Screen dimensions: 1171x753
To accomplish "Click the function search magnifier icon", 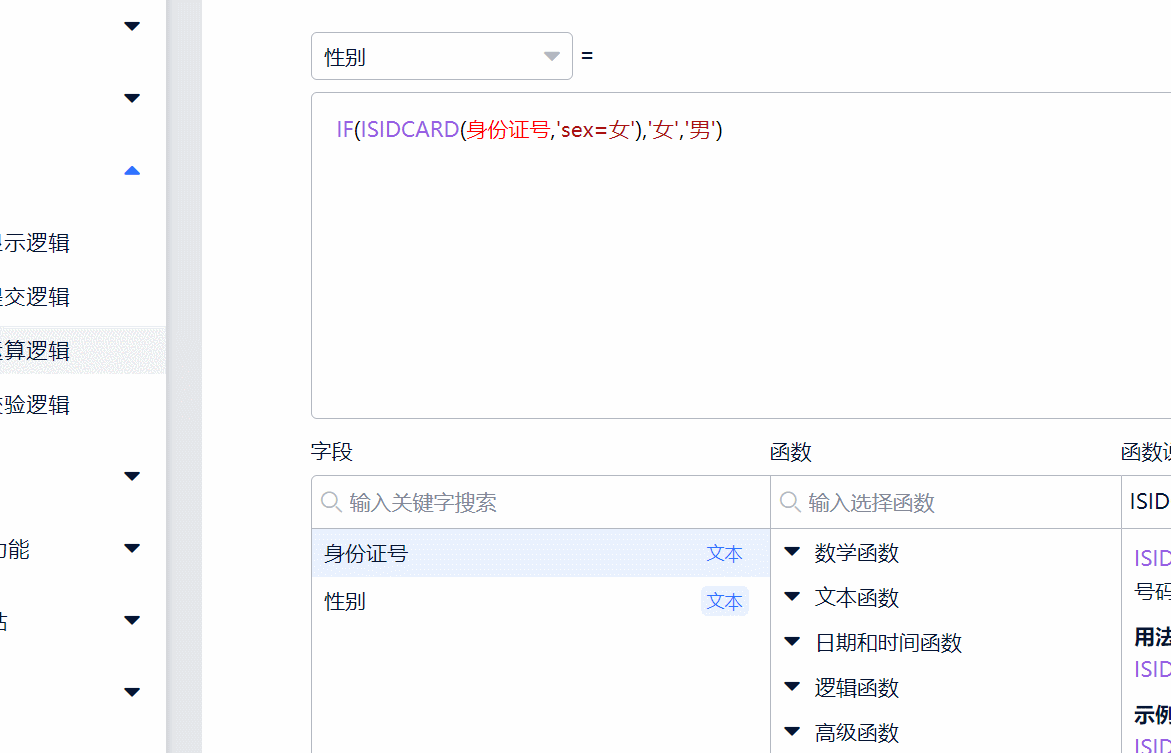I will tap(790, 502).
